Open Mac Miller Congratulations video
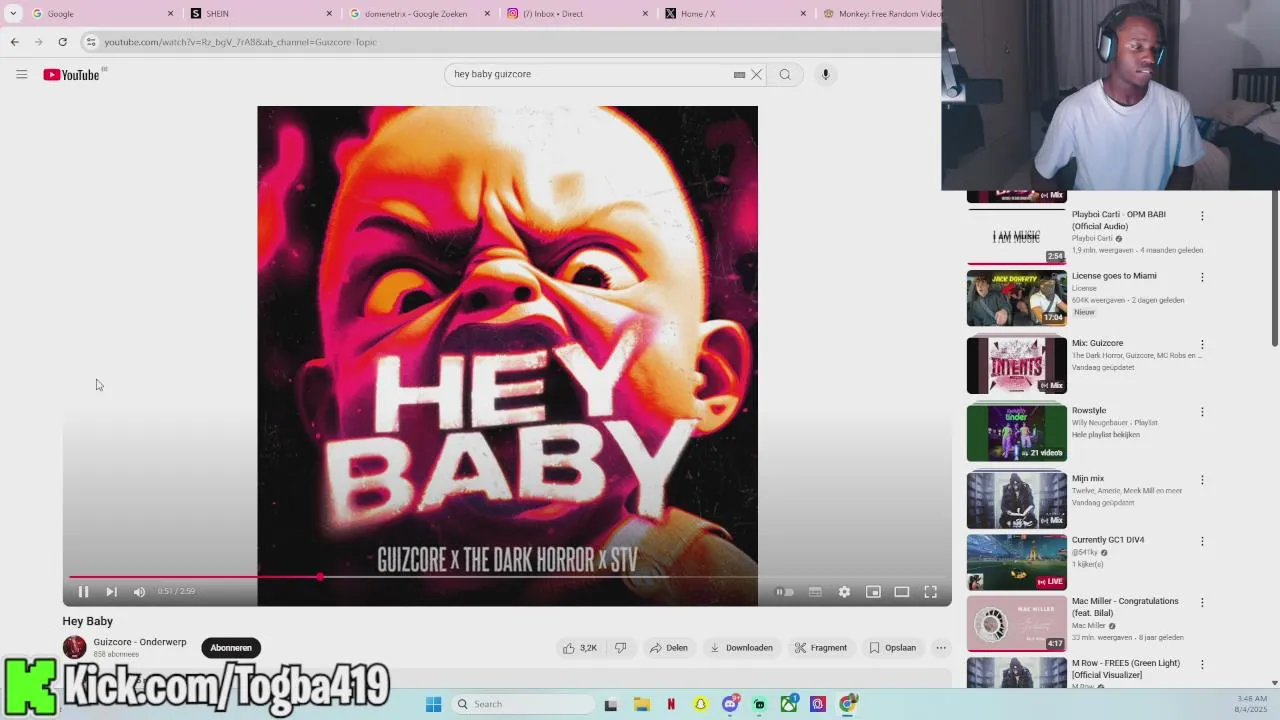Screen dimensions: 1280x720 coord(1016,623)
